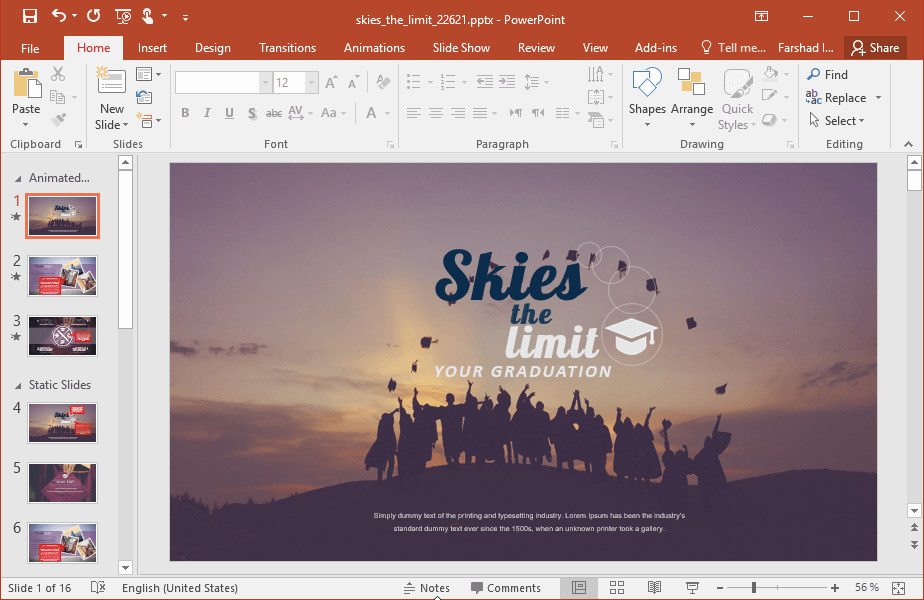Toggle Normal view button in status bar

[x=579, y=588]
